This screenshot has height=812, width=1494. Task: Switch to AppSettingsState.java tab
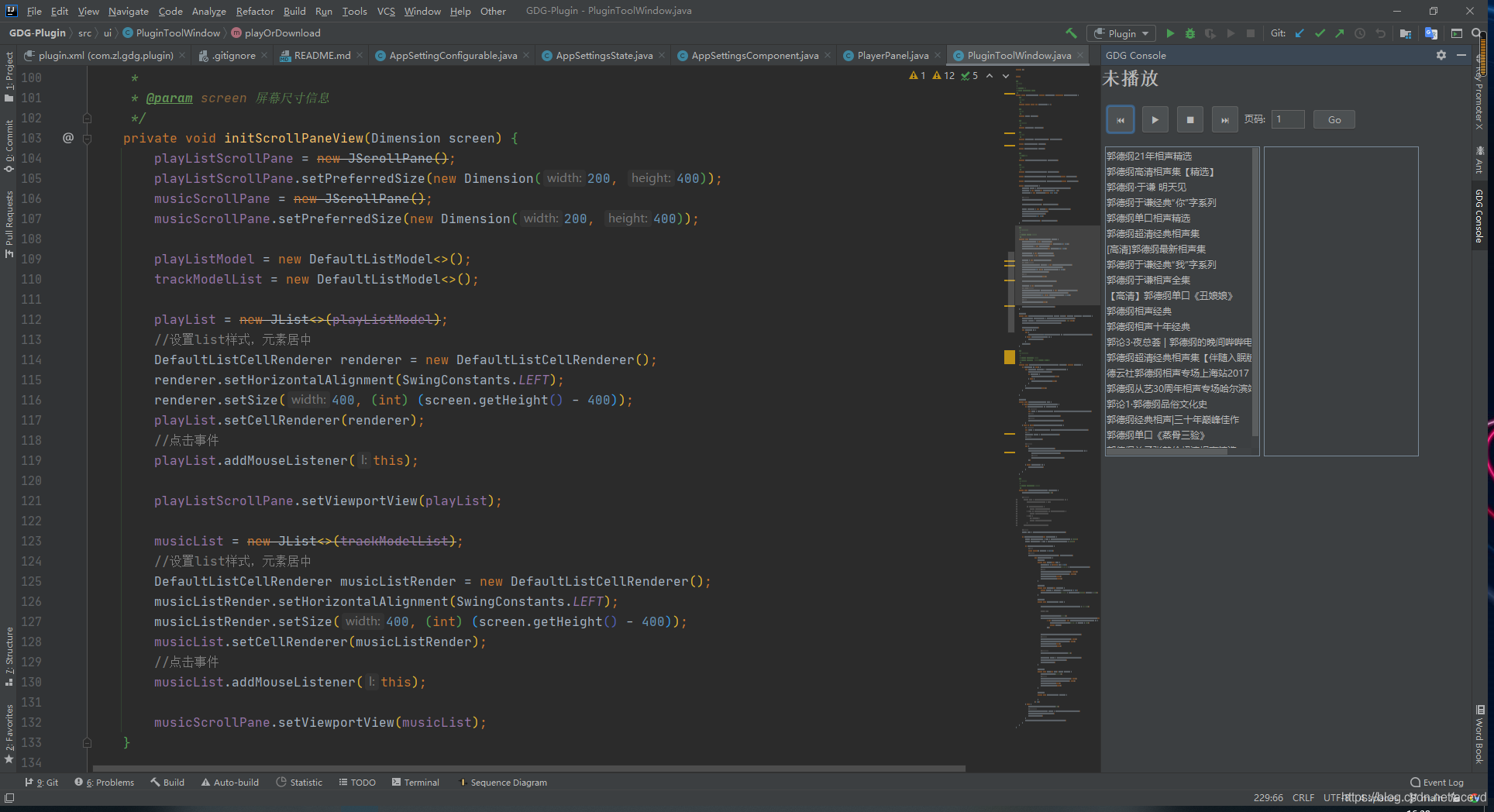[x=604, y=55]
